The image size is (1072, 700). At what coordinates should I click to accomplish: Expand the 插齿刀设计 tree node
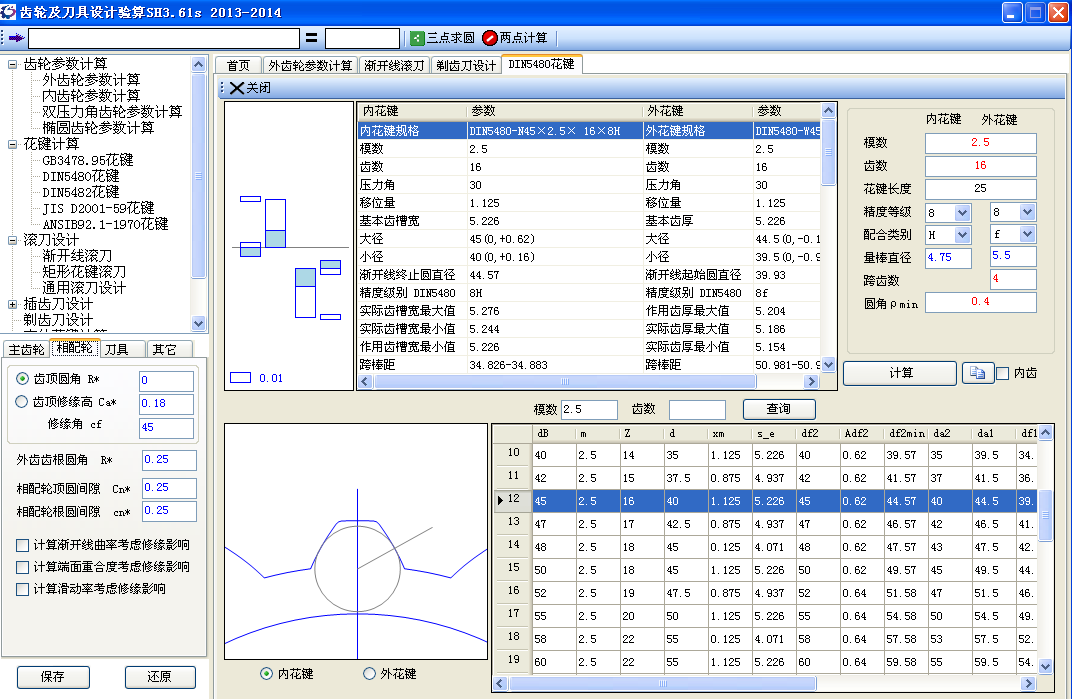pos(12,304)
